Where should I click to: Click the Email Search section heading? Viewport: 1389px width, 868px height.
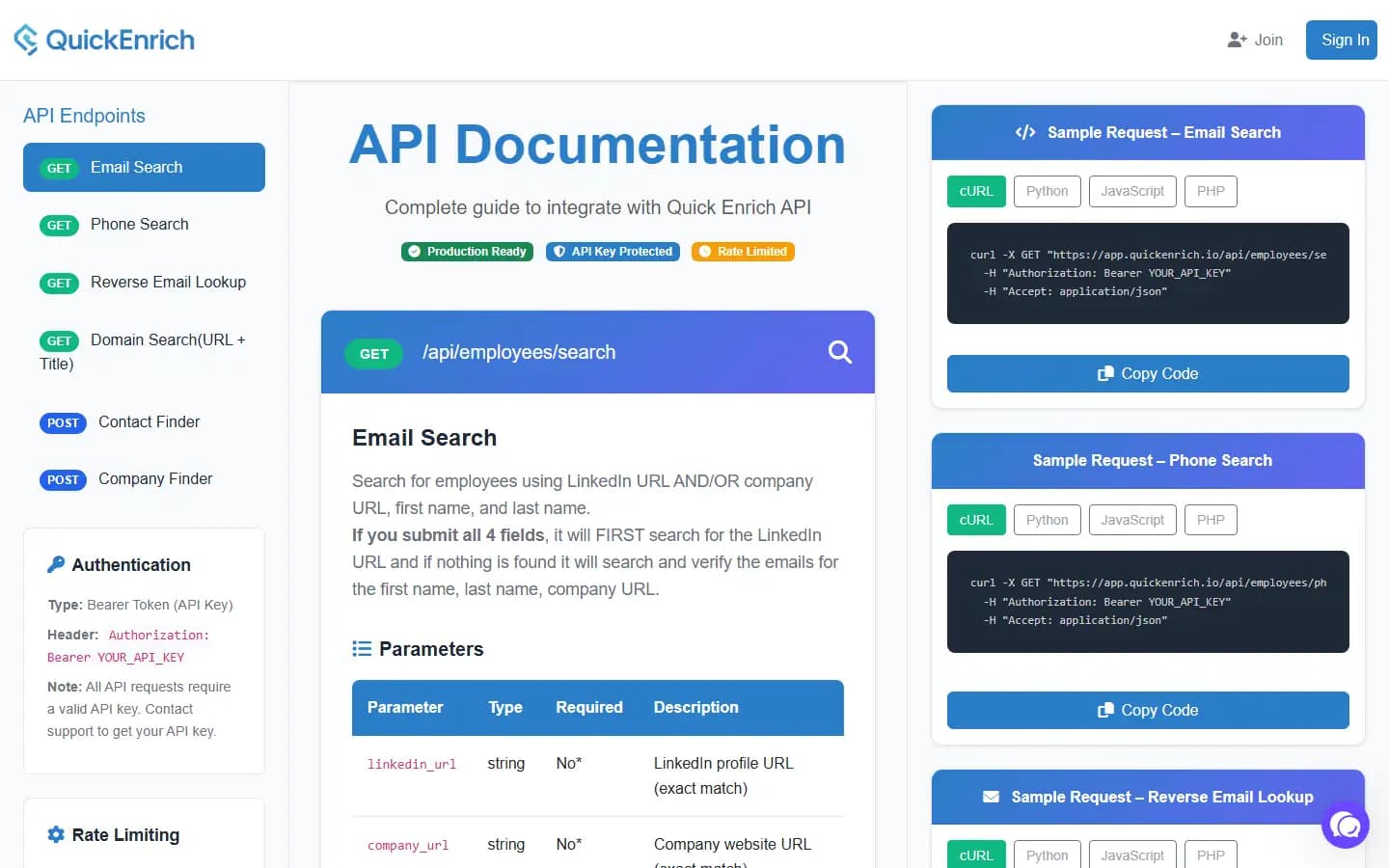pyautogui.click(x=424, y=438)
